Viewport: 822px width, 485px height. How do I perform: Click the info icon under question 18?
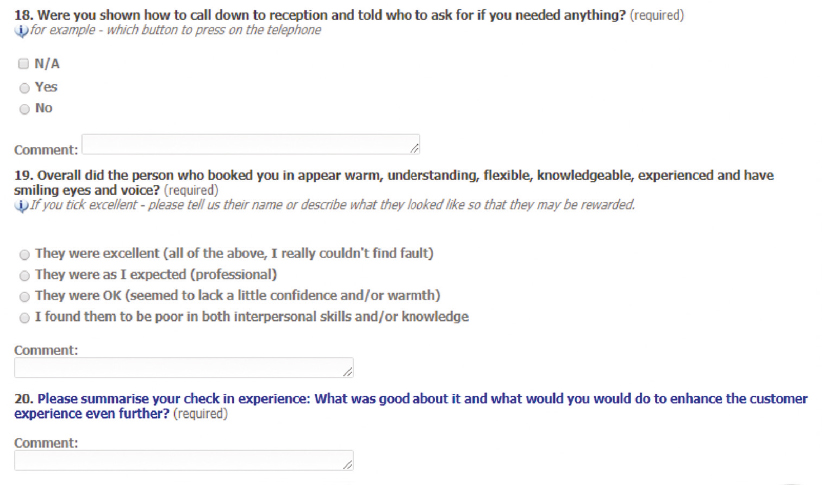(x=21, y=31)
